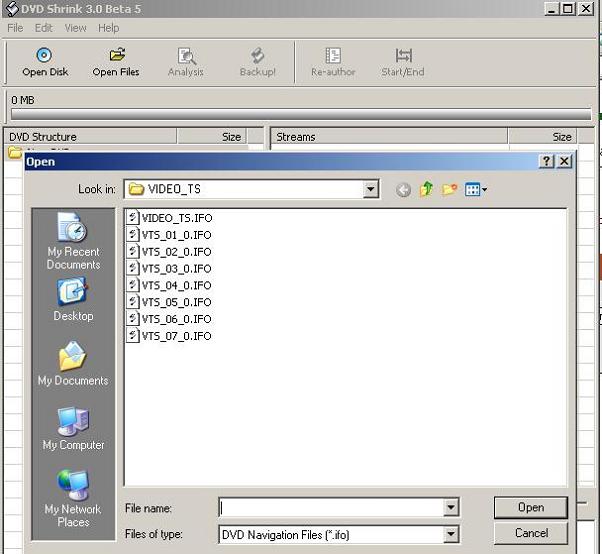The width and height of the screenshot is (602, 554).
Task: Minimize the DVD Shrink window
Action: pos(551,8)
